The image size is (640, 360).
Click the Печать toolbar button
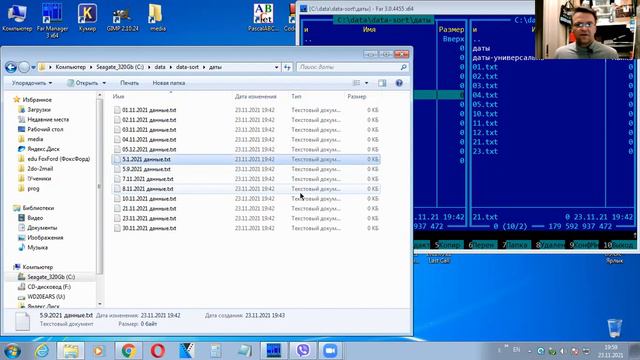(129, 83)
